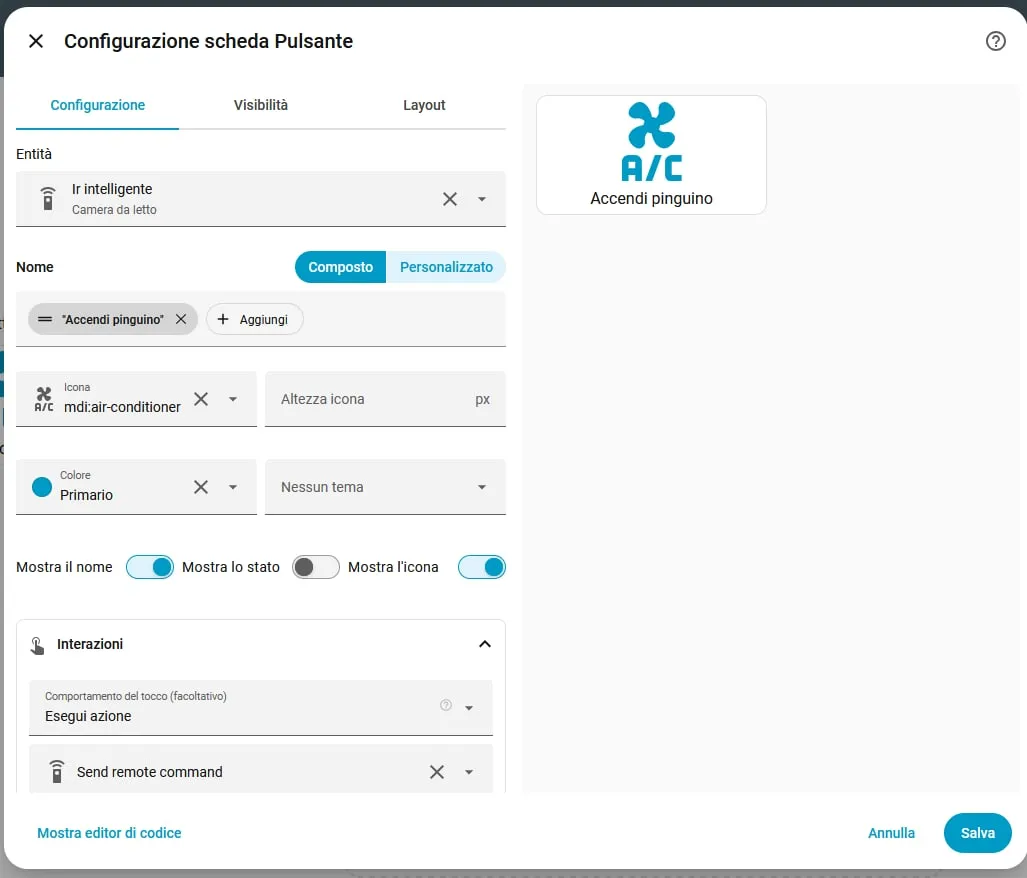Click the Aggiungi button to add name part
The width and height of the screenshot is (1027, 878).
(255, 320)
